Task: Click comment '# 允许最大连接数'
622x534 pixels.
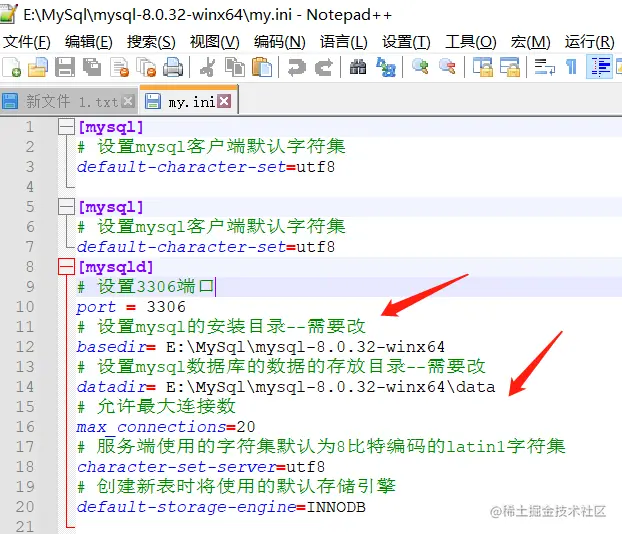Action: [x=156, y=407]
